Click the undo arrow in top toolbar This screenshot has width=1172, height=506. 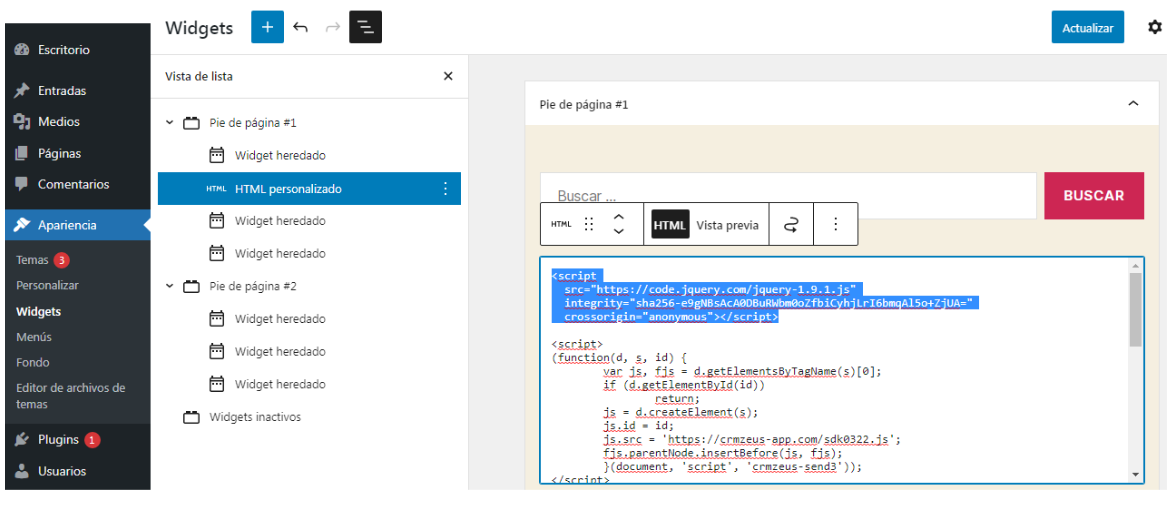pos(300,28)
